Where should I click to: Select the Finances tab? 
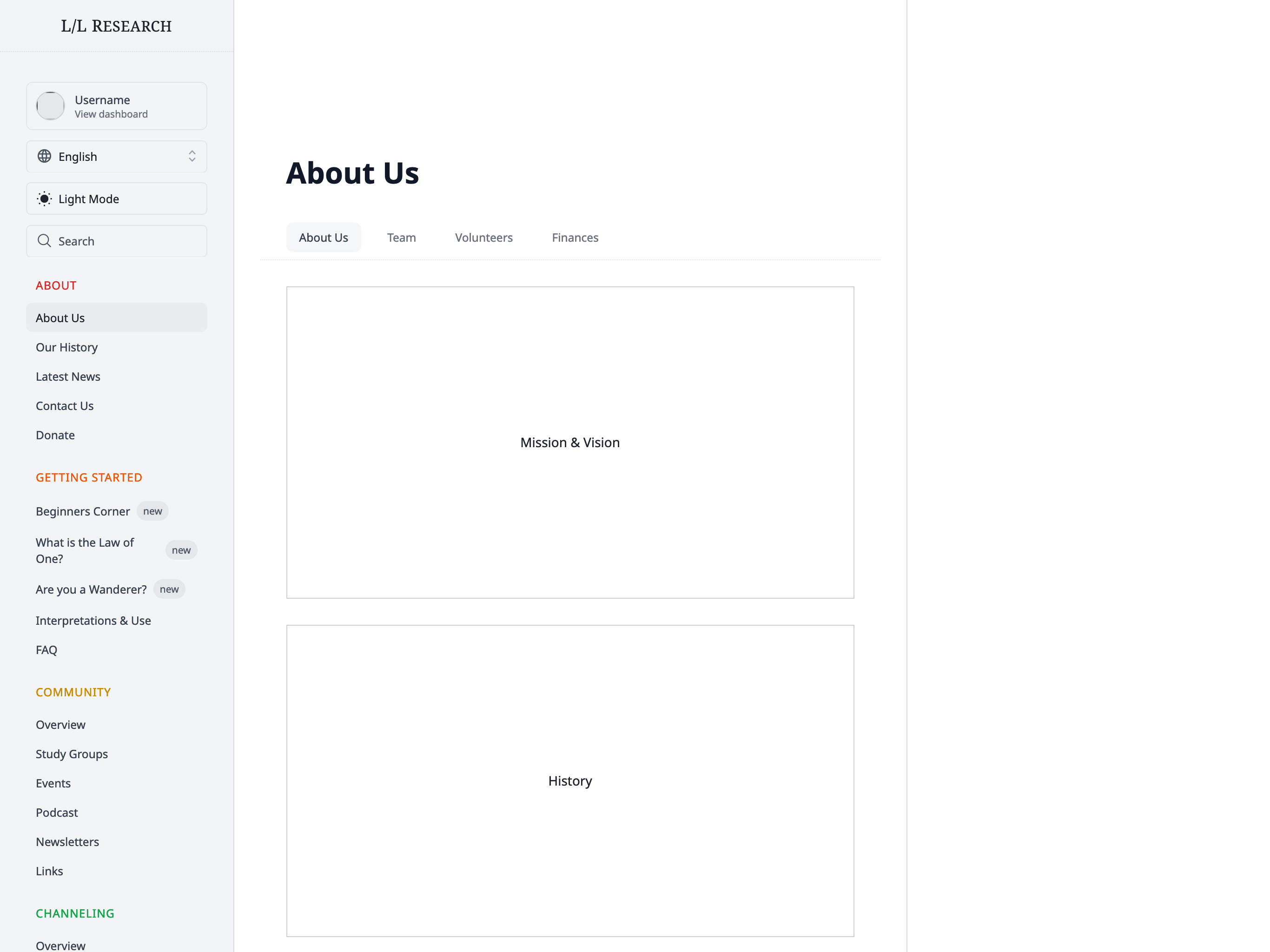click(575, 237)
